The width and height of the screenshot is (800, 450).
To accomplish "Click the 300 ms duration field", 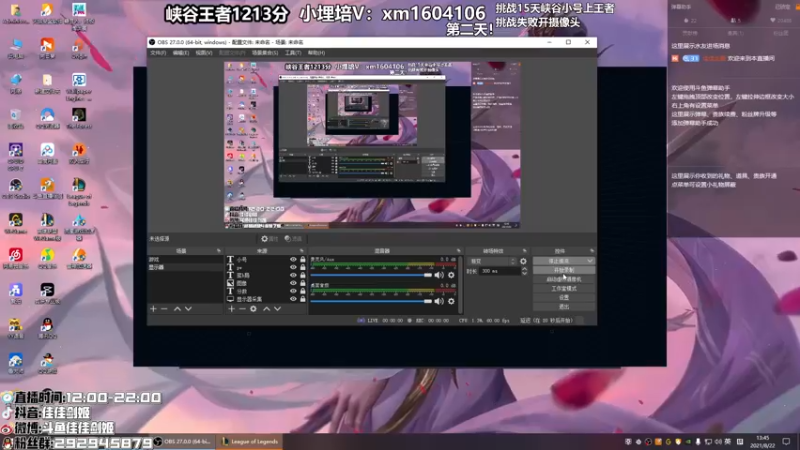I will 499,271.
